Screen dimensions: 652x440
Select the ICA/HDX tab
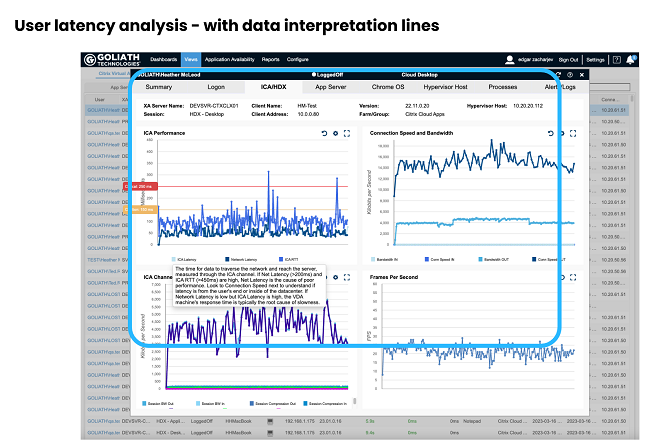pyautogui.click(x=274, y=87)
